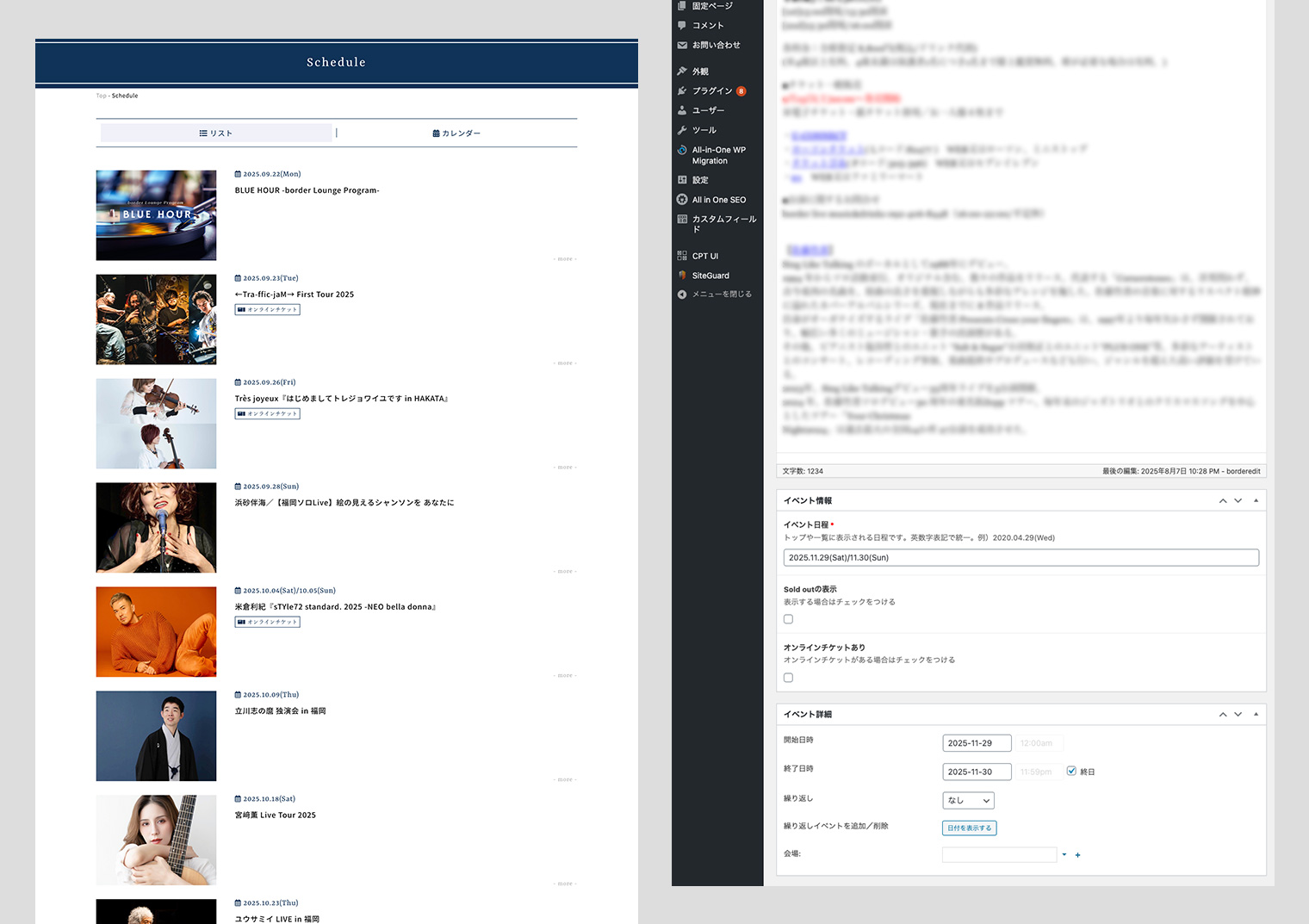Click the All in One SEO gear icon
This screenshot has height=924, width=1309.
click(682, 200)
